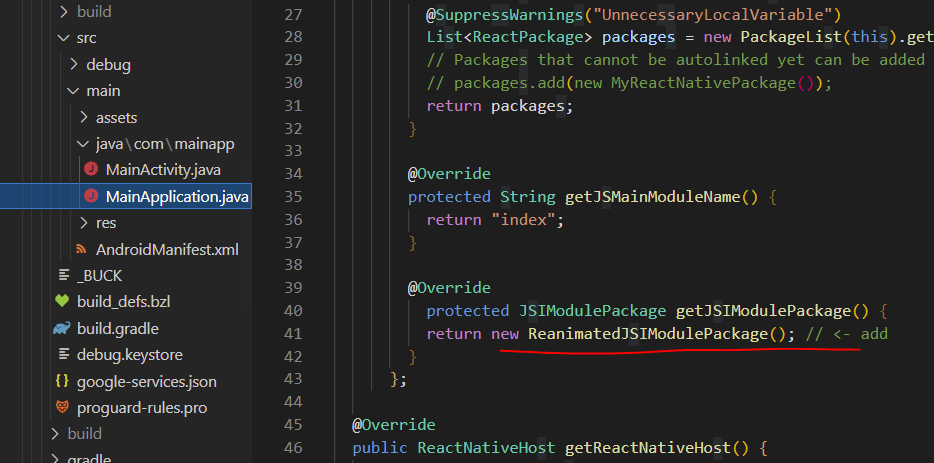Click the PackageList class name

[x=792, y=37]
